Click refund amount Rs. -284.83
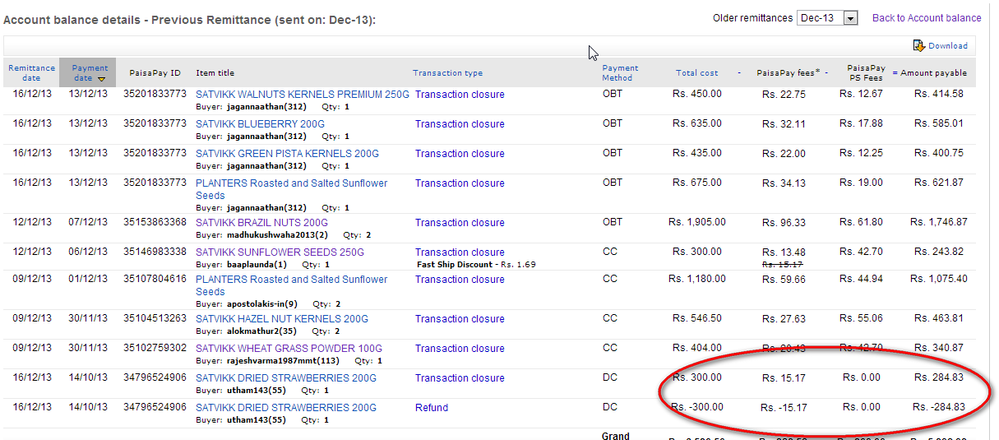Image resolution: width=999 pixels, height=440 pixels. coord(938,408)
